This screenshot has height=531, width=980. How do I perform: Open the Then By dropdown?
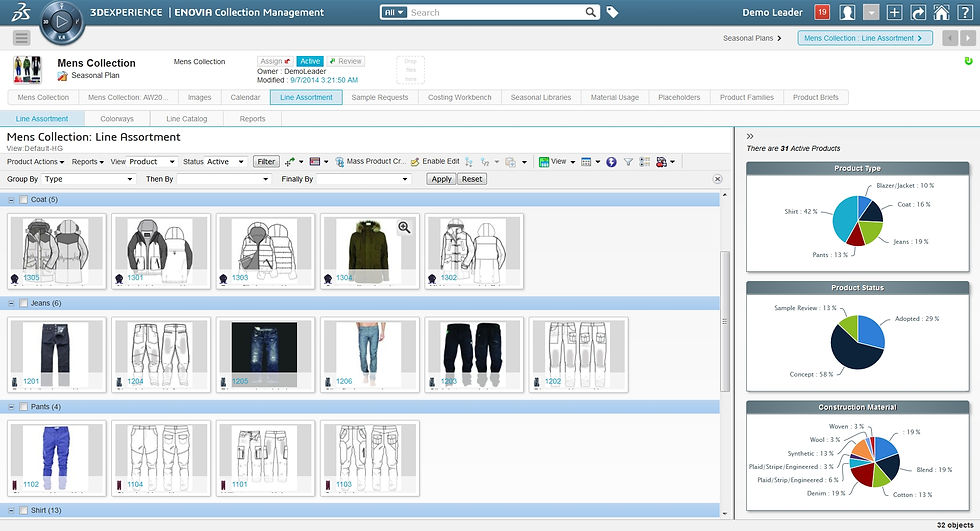pos(224,179)
